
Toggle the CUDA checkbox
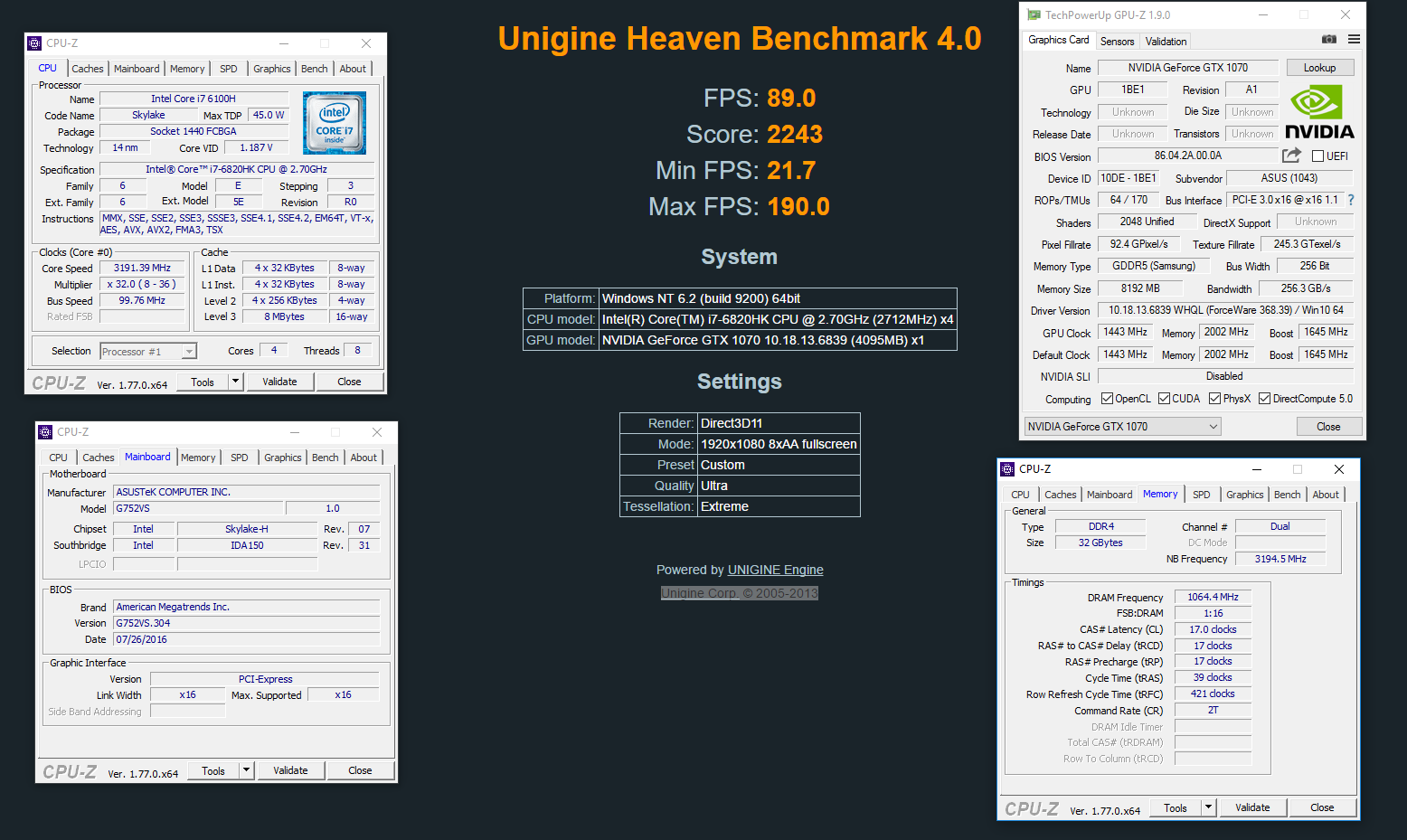click(x=1164, y=399)
